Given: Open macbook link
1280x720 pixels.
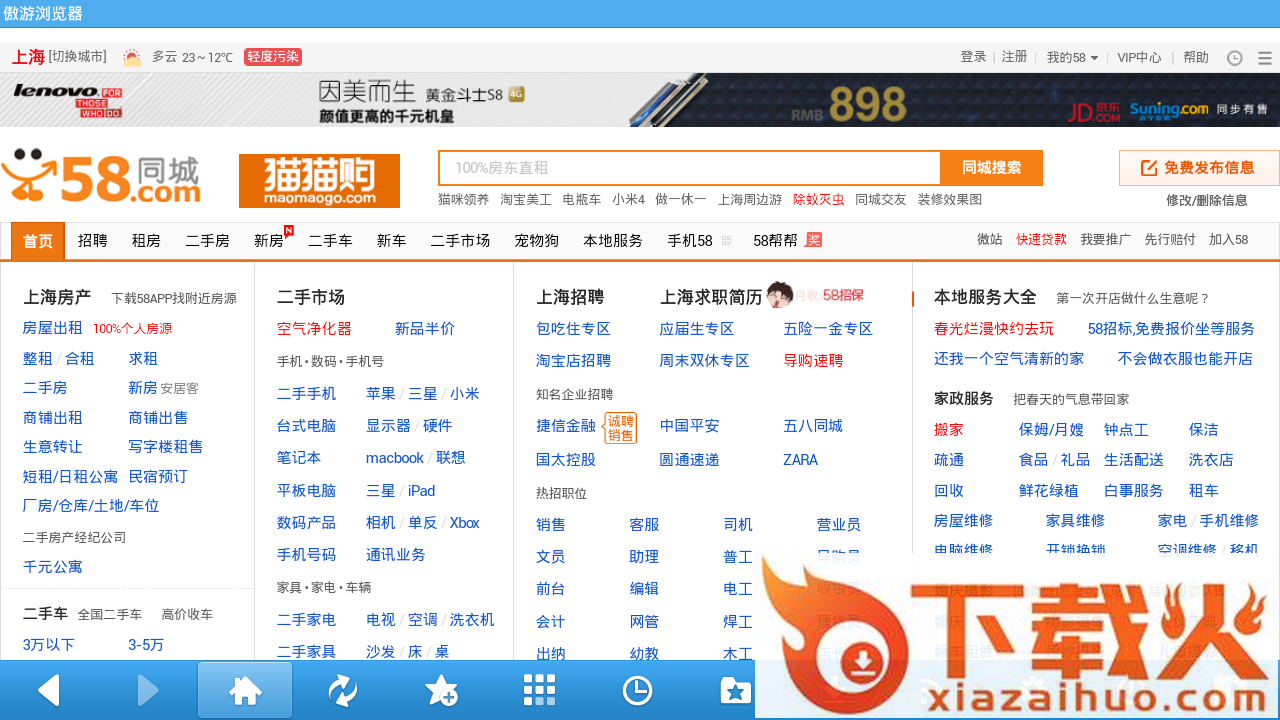Looking at the screenshot, I should (395, 458).
